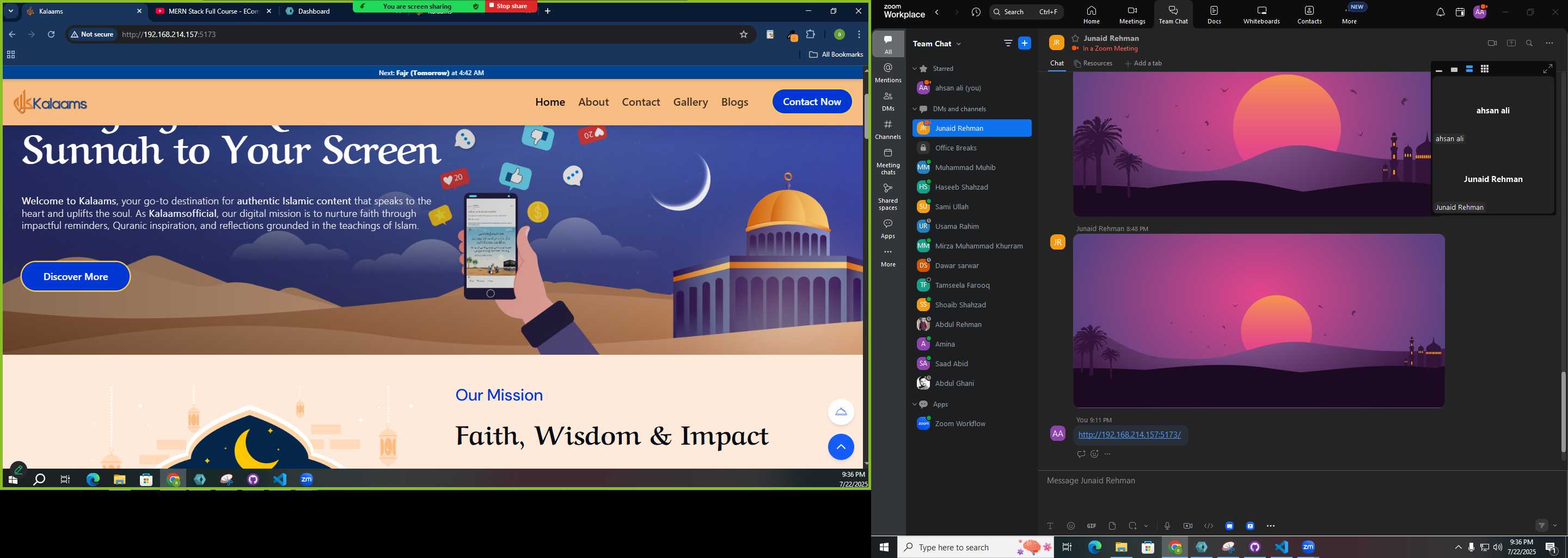Collapse the Apps section in chat list
Viewport: 1568px width, 558px height.
(914, 404)
